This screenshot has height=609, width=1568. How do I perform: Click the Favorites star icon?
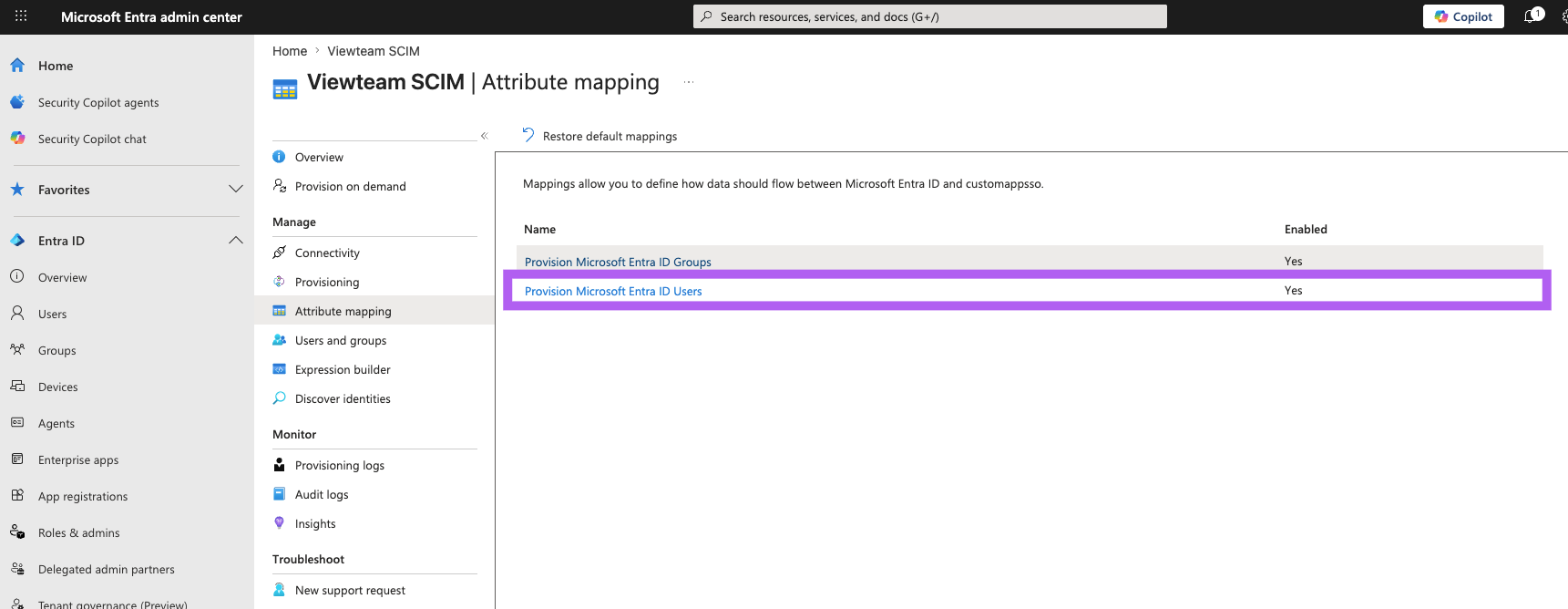(x=17, y=190)
